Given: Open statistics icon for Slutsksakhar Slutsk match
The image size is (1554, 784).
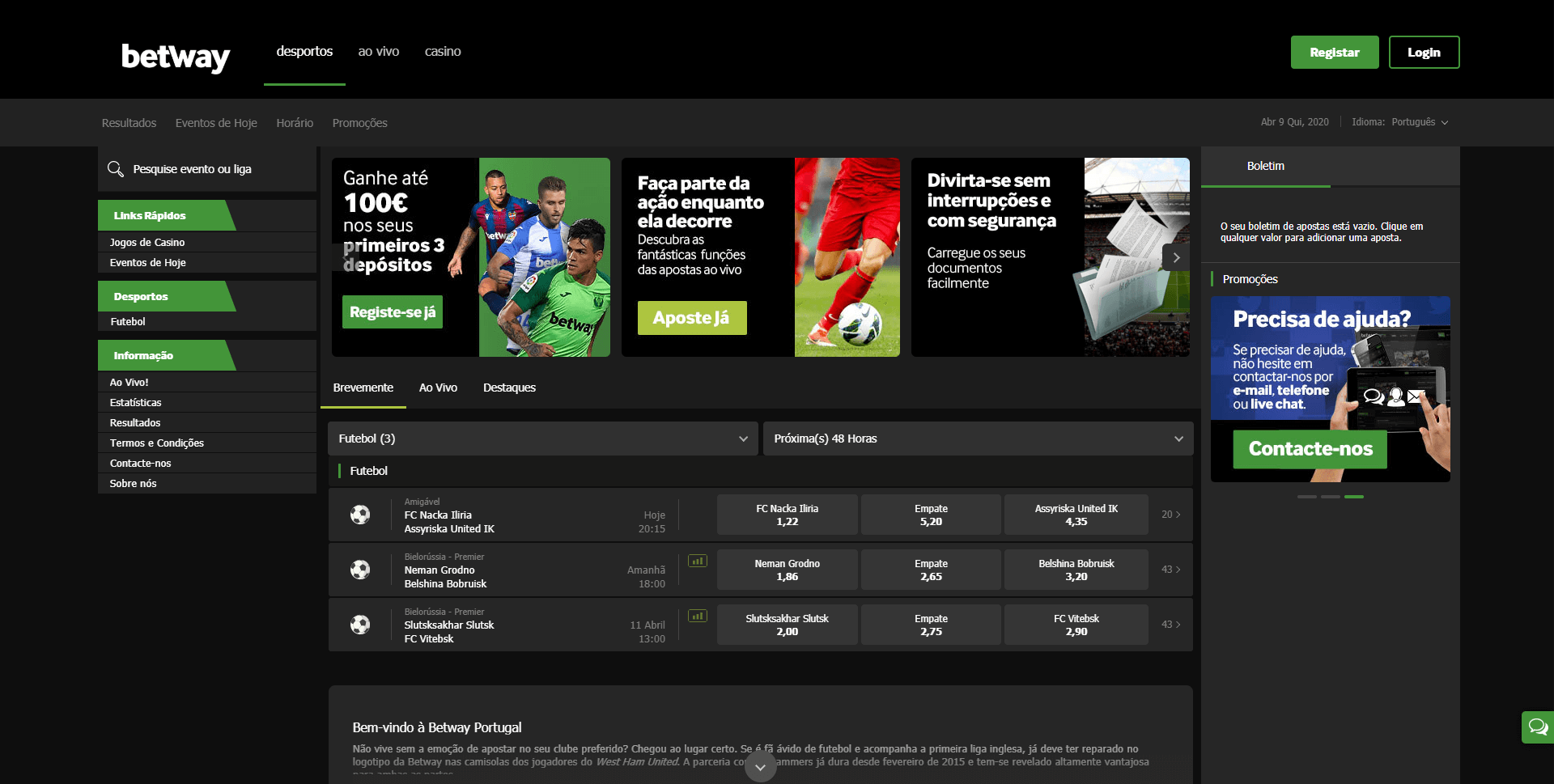Looking at the screenshot, I should click(x=697, y=616).
